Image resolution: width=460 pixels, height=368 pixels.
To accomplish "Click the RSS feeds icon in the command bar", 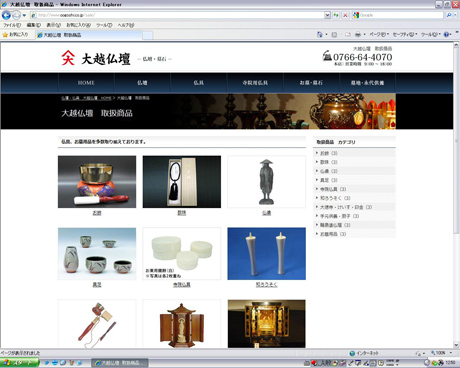I will 334,34.
